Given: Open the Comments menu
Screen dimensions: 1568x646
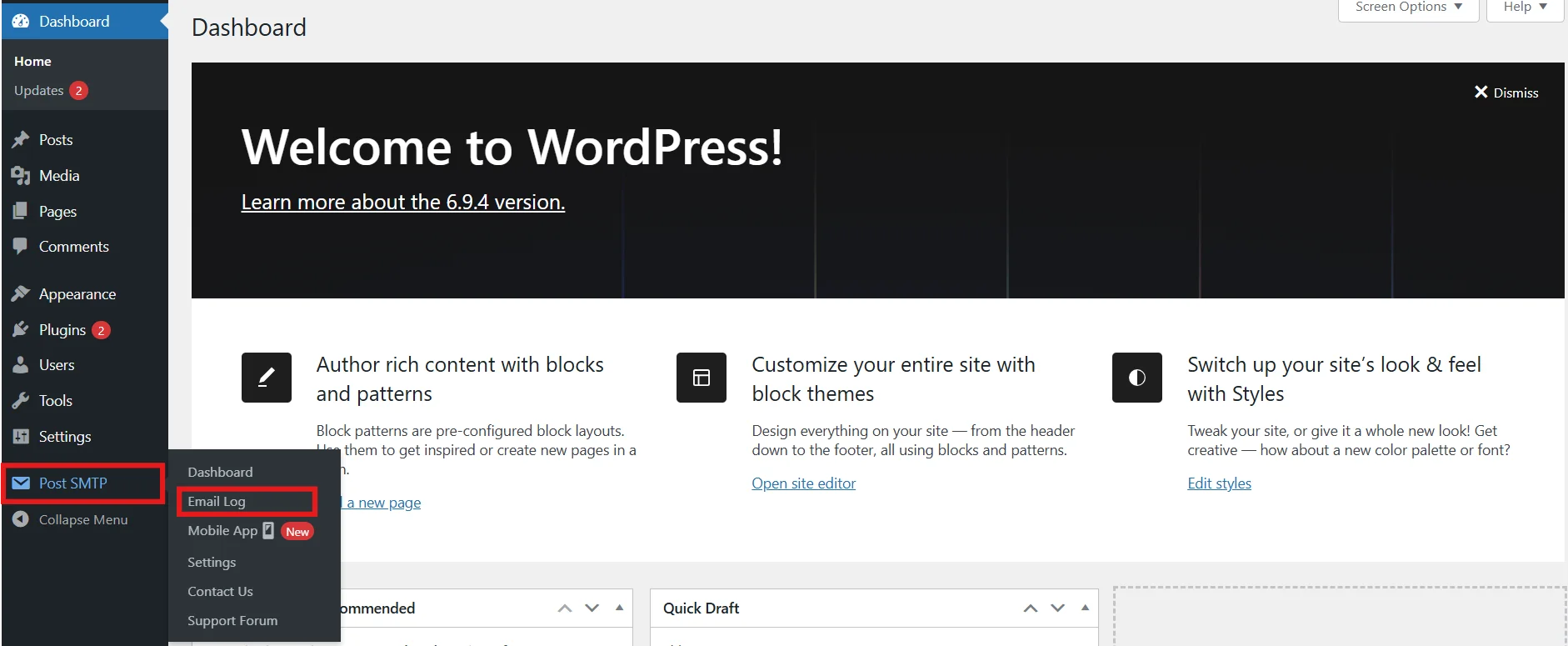Looking at the screenshot, I should click(x=85, y=247).
